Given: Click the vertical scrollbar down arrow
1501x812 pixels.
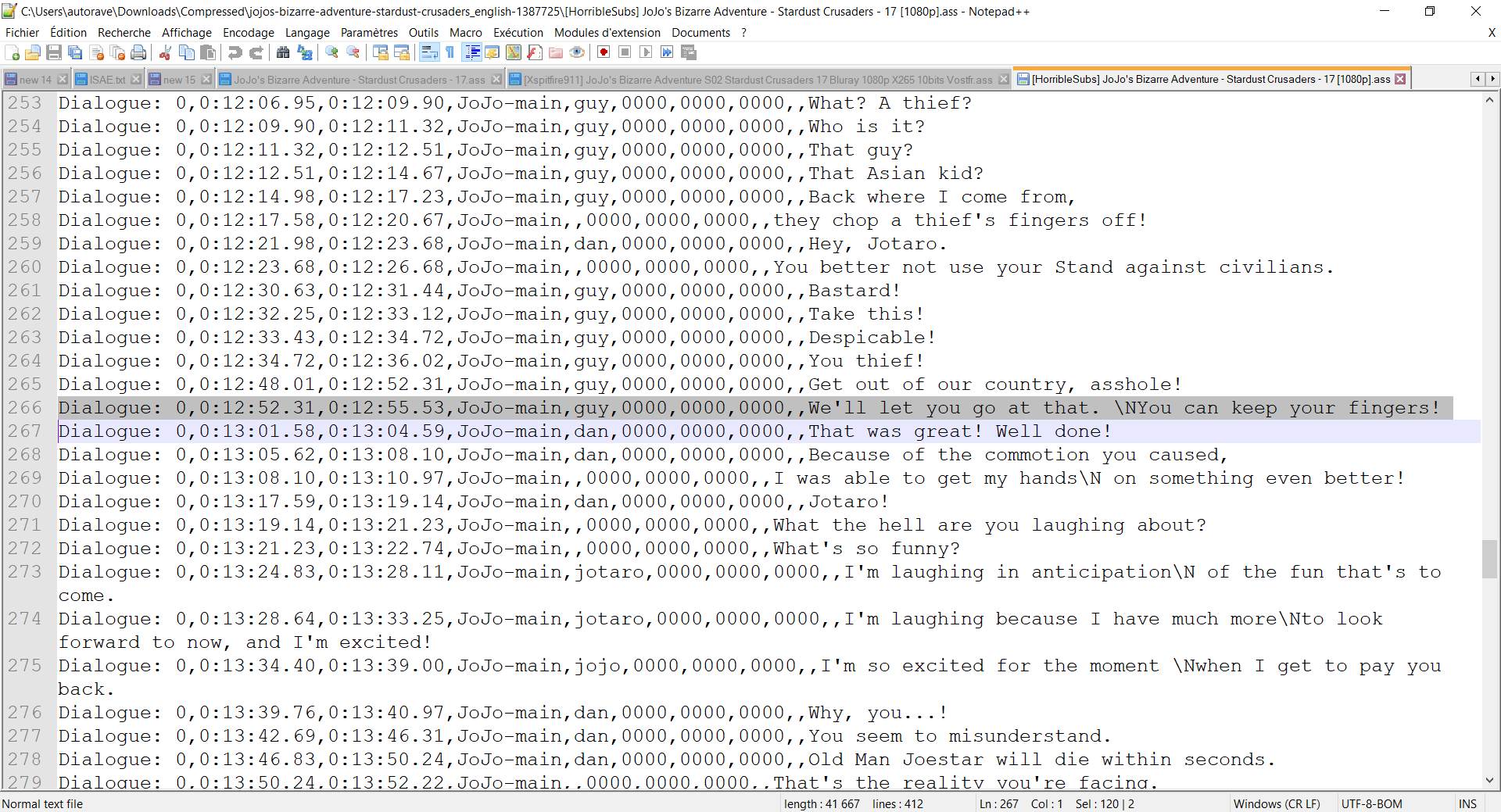Looking at the screenshot, I should point(1489,780).
